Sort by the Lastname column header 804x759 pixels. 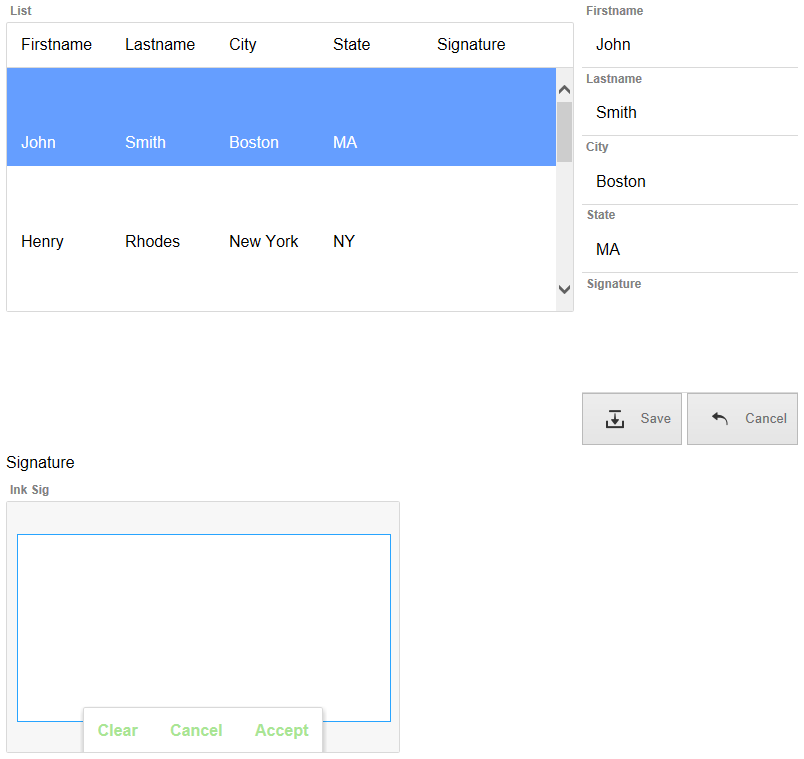(160, 45)
